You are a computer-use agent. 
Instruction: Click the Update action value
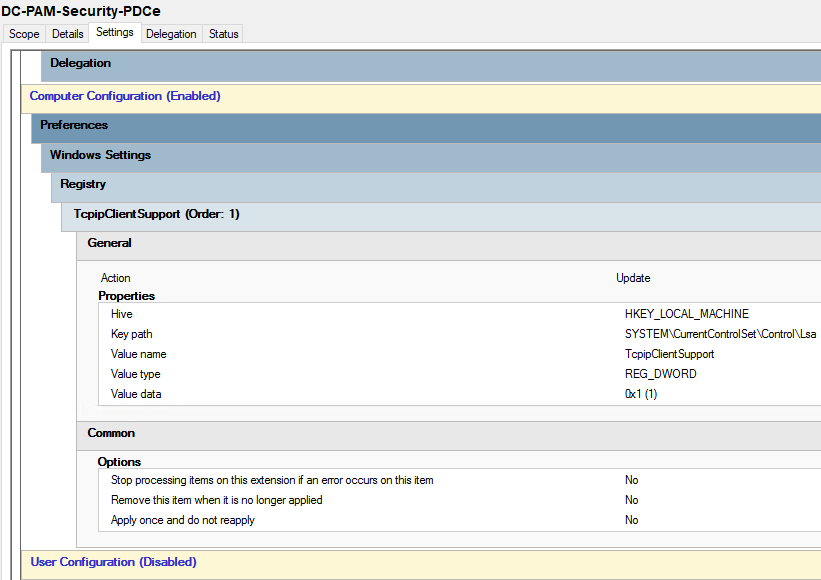coord(633,278)
